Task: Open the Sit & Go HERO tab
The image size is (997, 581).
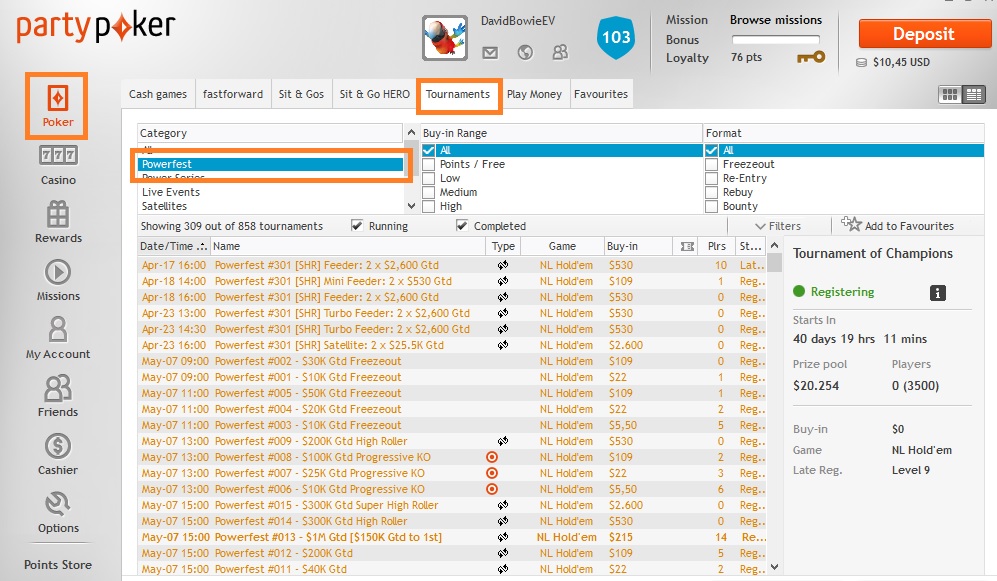Action: [x=375, y=94]
